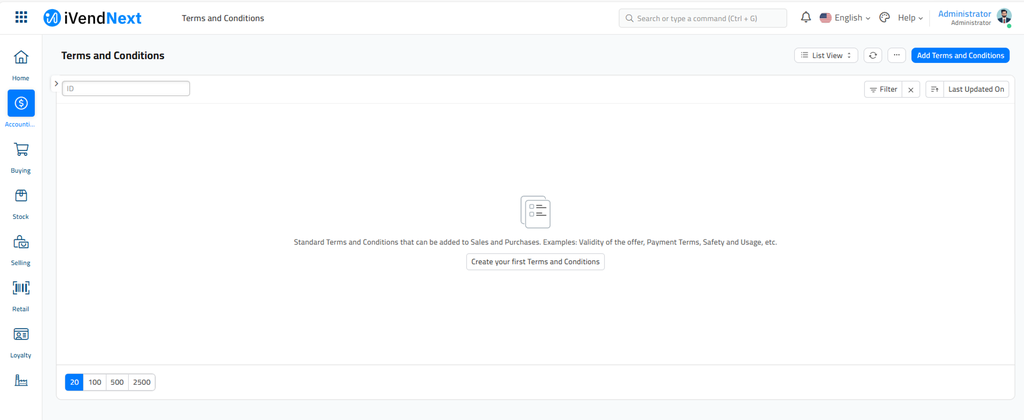
Task: Open the Administrator profile avatar
Action: (1004, 17)
